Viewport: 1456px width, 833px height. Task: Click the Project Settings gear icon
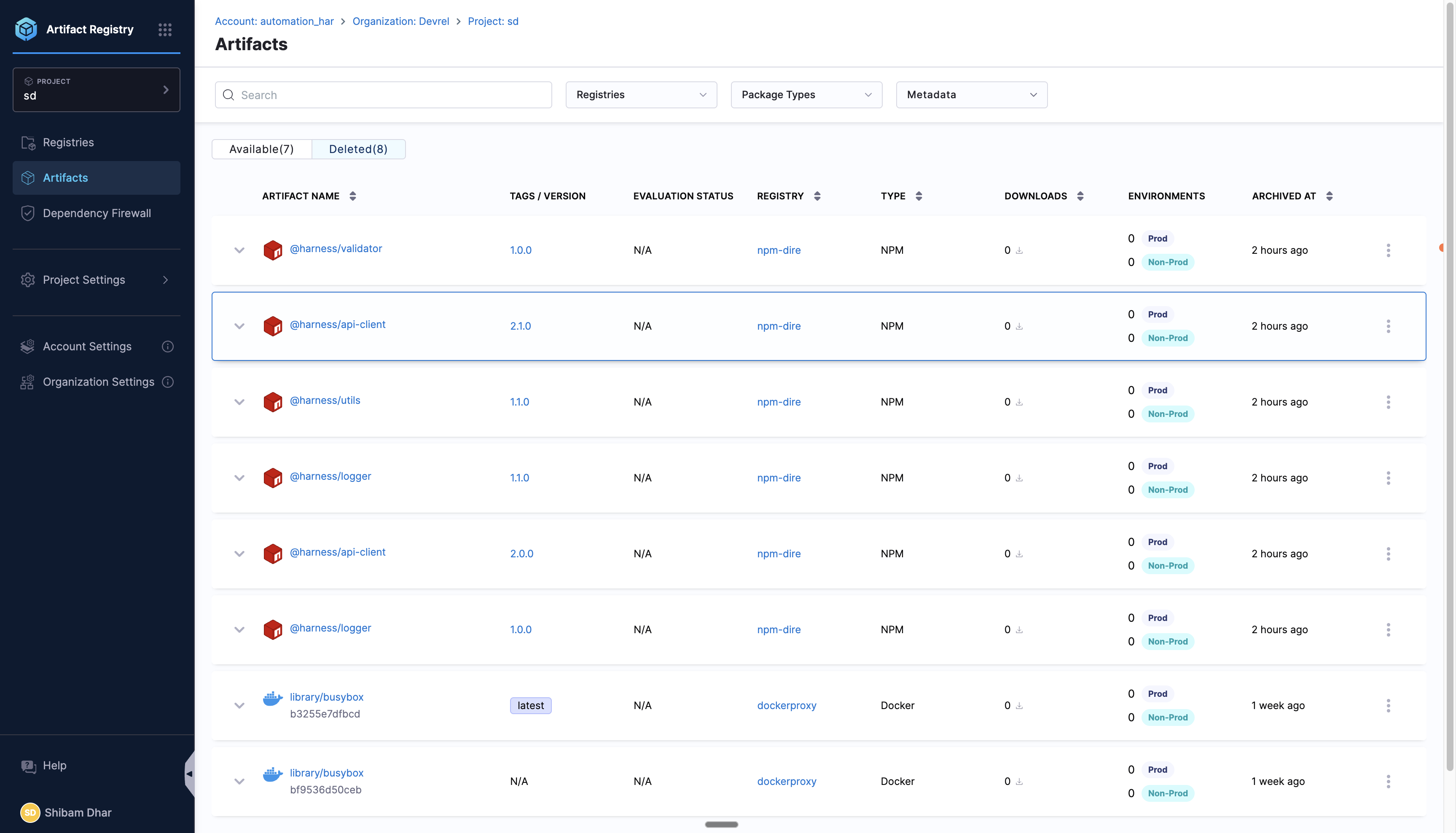[28, 280]
